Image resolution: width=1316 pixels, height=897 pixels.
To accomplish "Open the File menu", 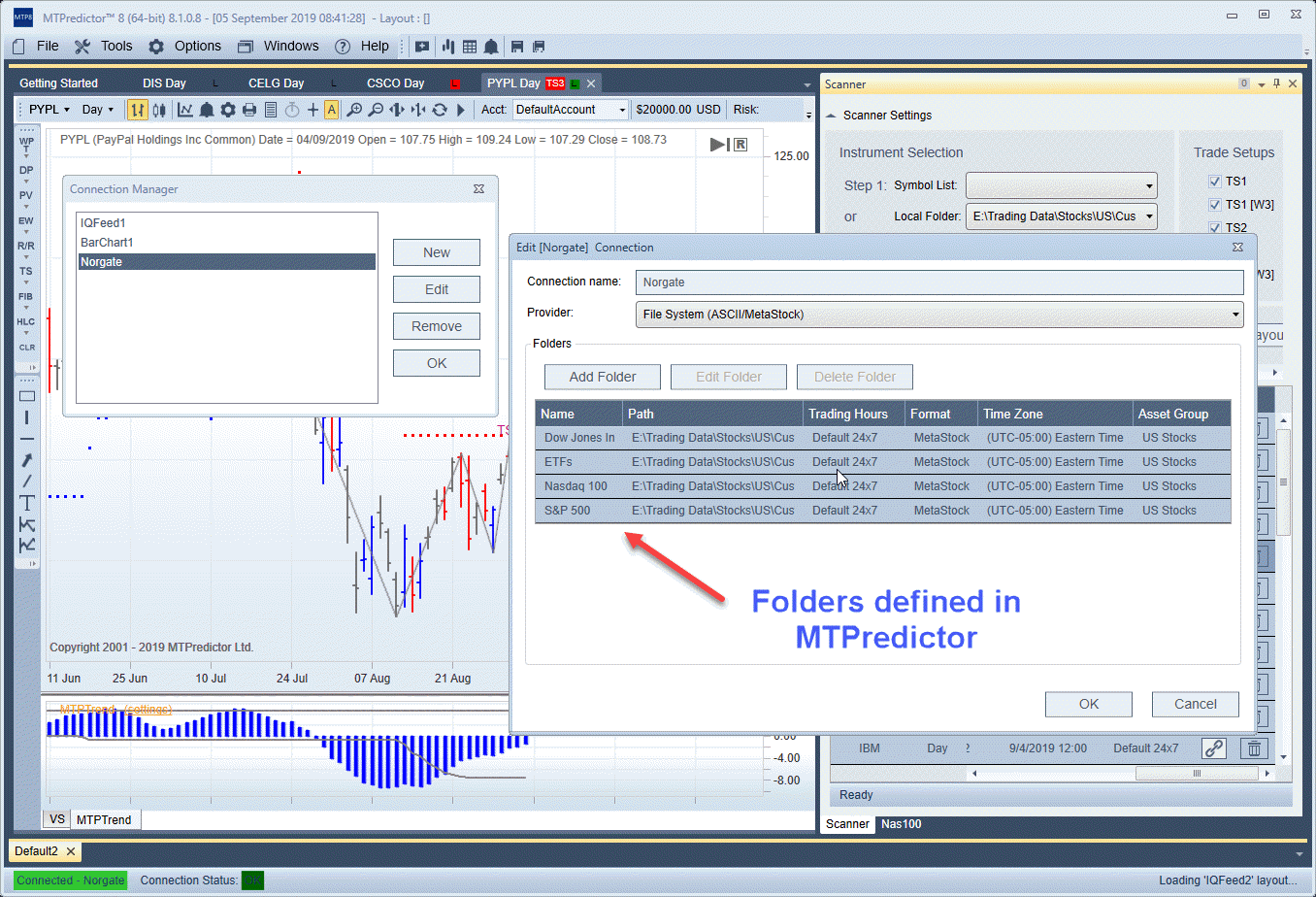I will point(48,47).
